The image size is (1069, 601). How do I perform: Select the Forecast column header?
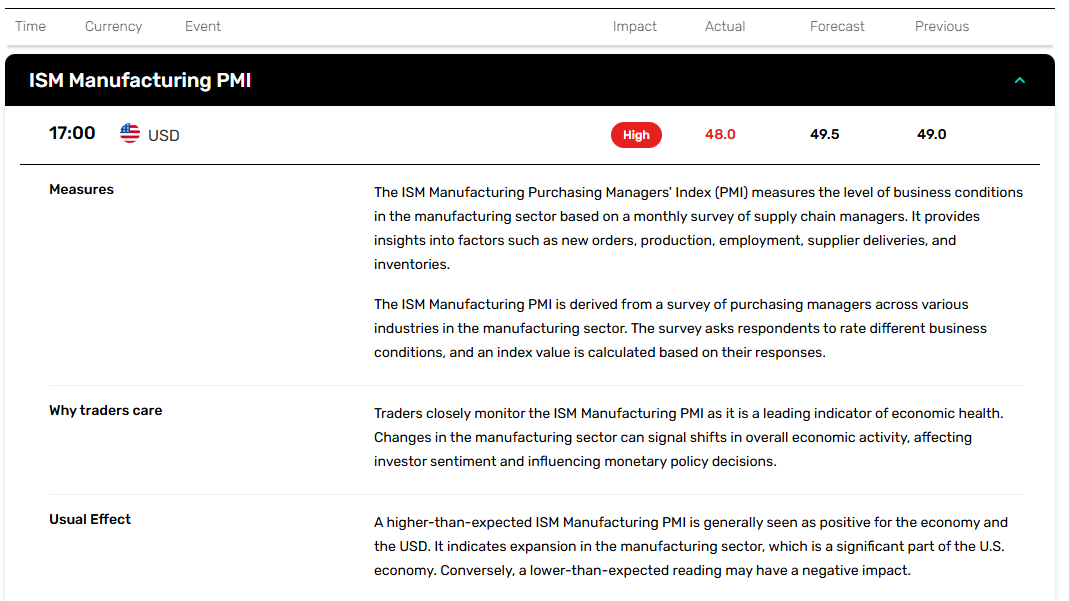(x=837, y=27)
